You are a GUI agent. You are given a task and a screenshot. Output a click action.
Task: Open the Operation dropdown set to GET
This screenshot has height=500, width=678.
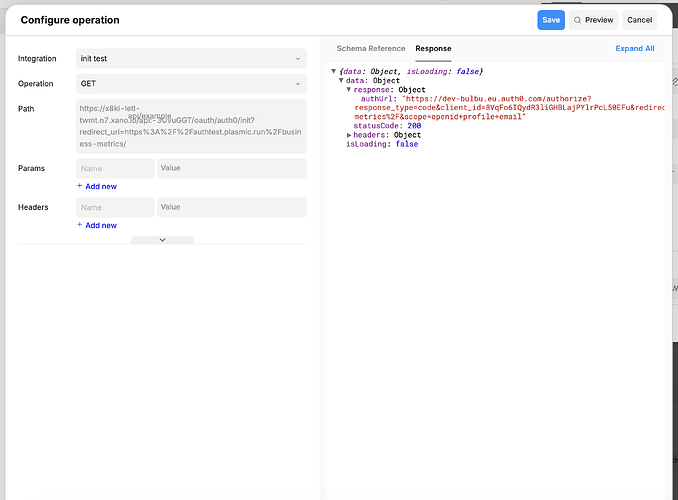191,84
